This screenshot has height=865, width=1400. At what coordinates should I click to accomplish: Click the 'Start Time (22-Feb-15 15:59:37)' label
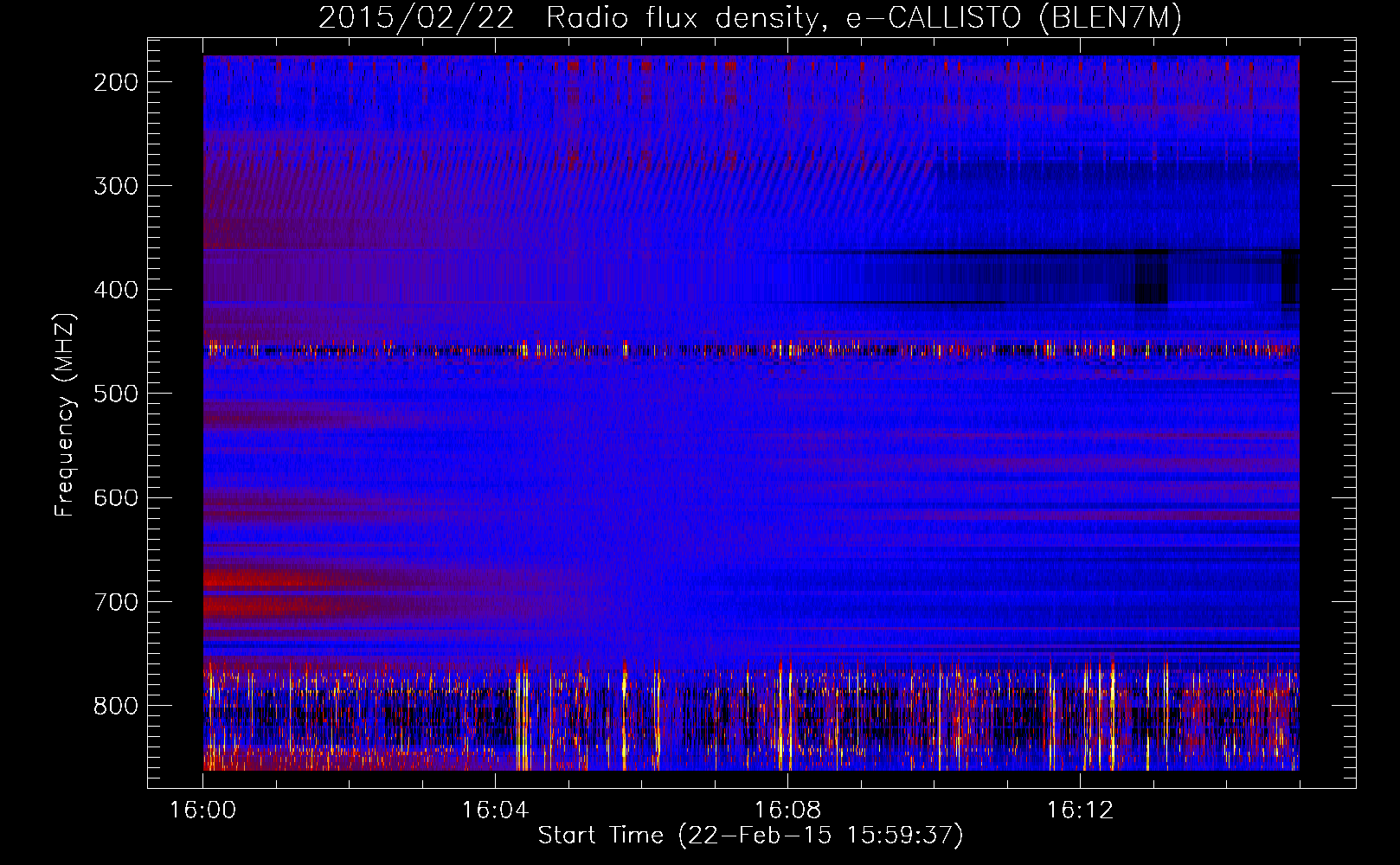click(x=750, y=836)
